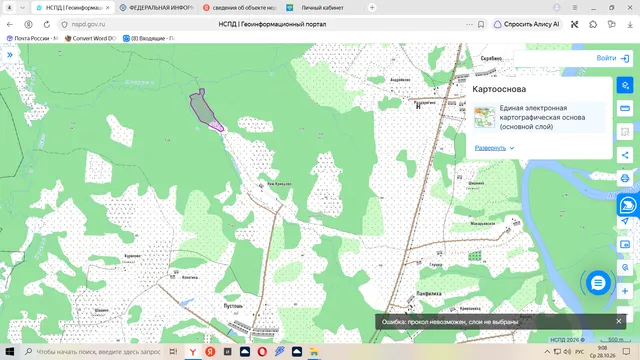Open the browser hamburger menu
This screenshot has width=640, height=360.
point(575,8)
